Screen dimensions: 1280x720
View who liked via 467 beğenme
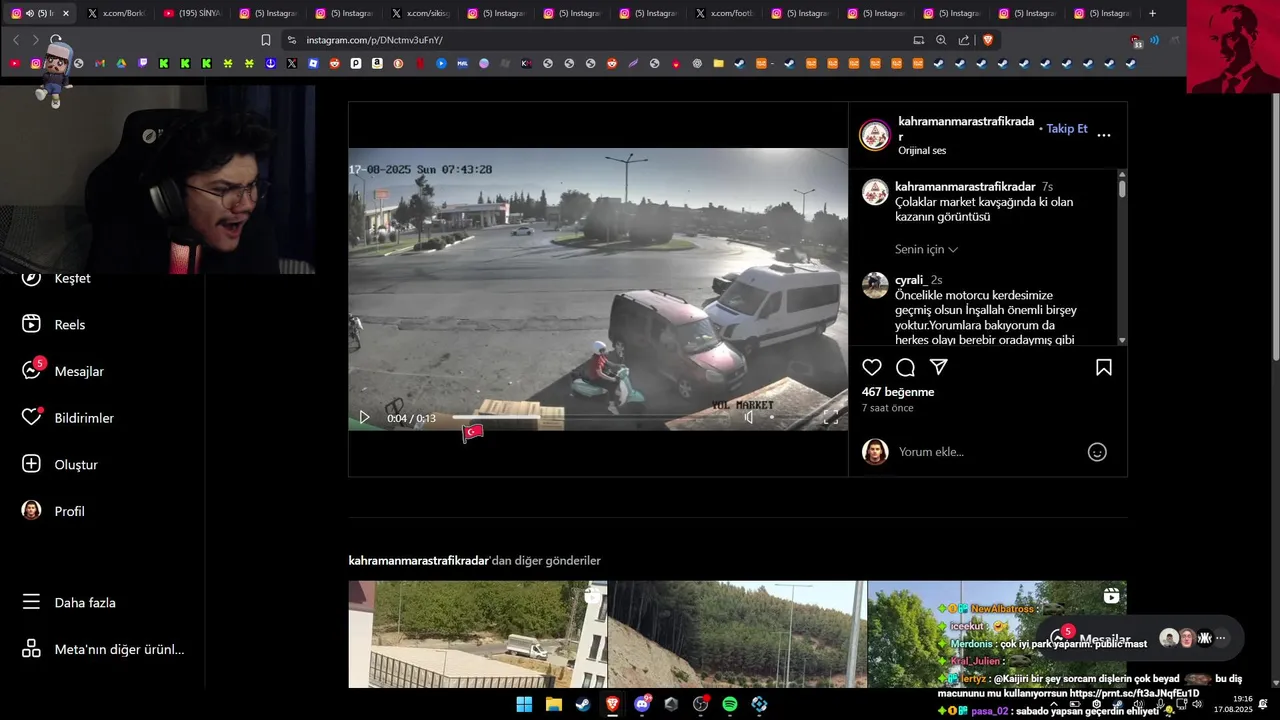click(x=898, y=392)
